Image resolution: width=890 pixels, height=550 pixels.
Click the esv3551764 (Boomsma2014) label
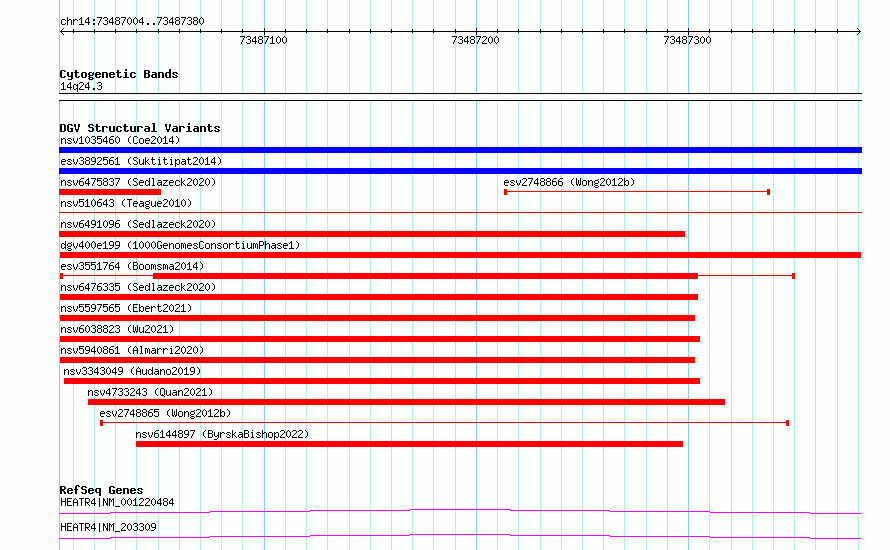[132, 266]
